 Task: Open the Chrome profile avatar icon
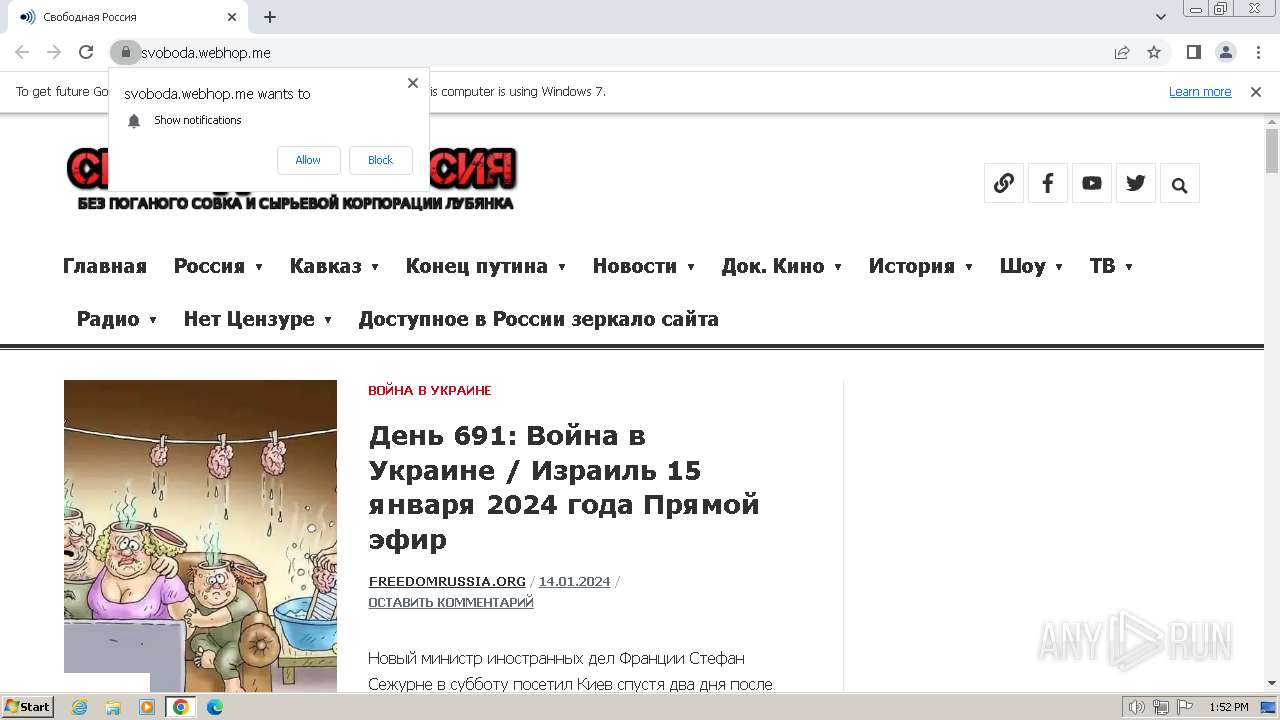[1226, 52]
